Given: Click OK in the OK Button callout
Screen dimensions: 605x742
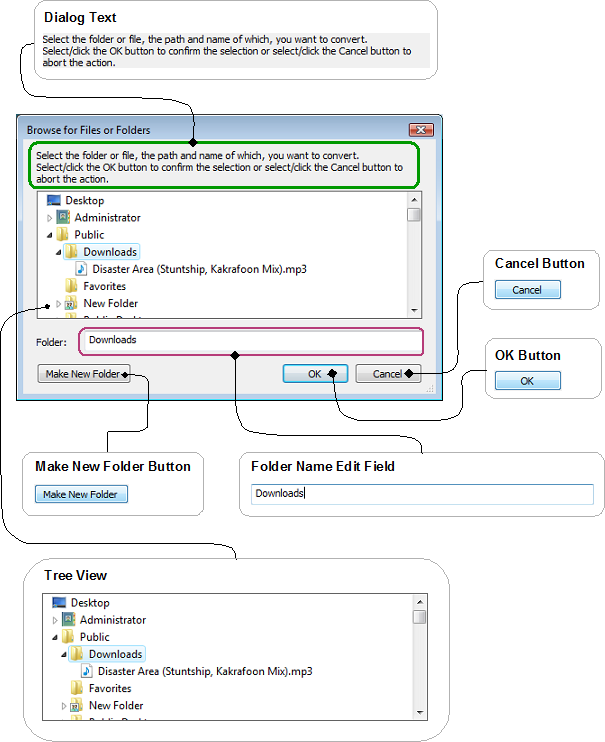Looking at the screenshot, I should (527, 381).
